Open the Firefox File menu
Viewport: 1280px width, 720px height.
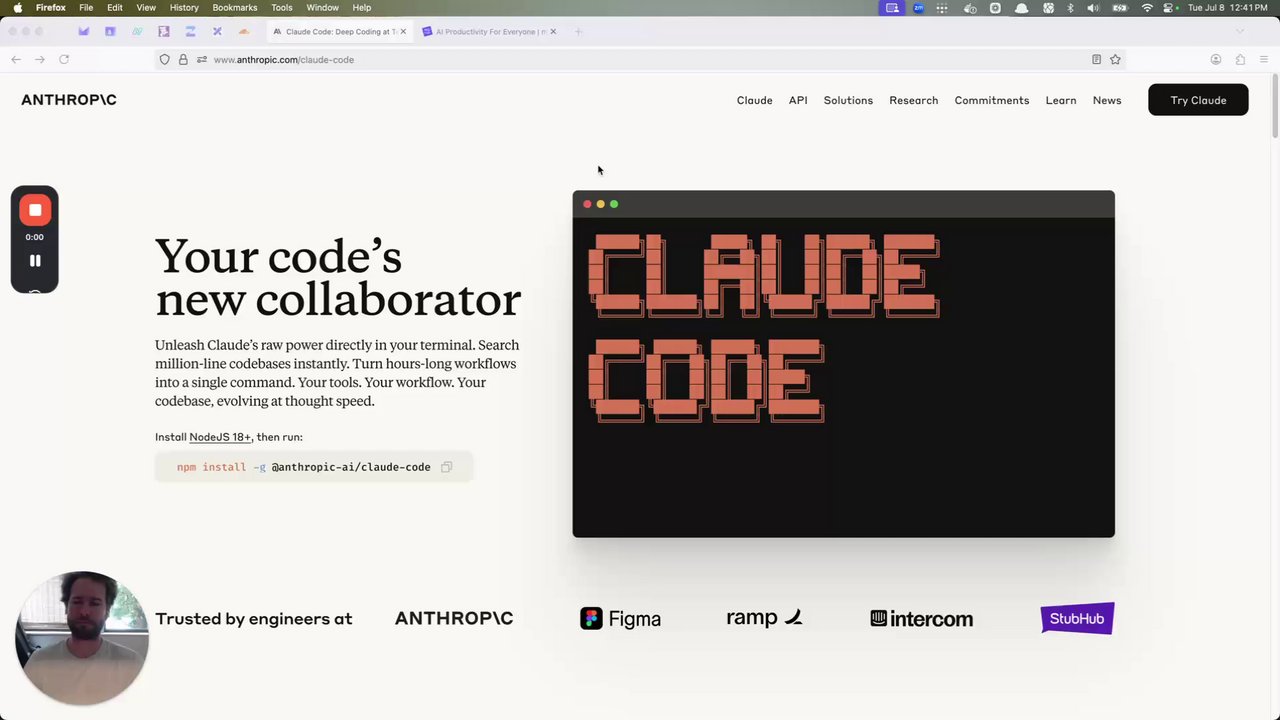point(86,7)
